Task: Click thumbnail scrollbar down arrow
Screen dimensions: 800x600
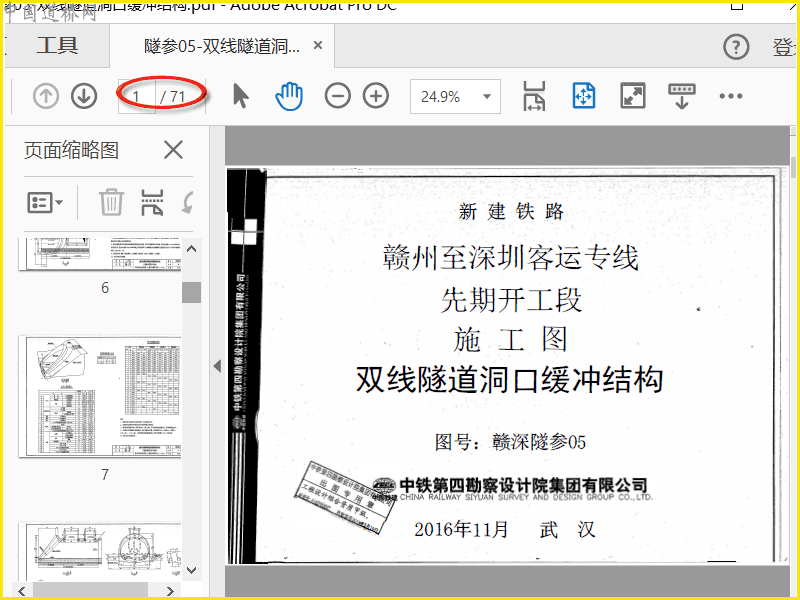Action: click(x=191, y=570)
